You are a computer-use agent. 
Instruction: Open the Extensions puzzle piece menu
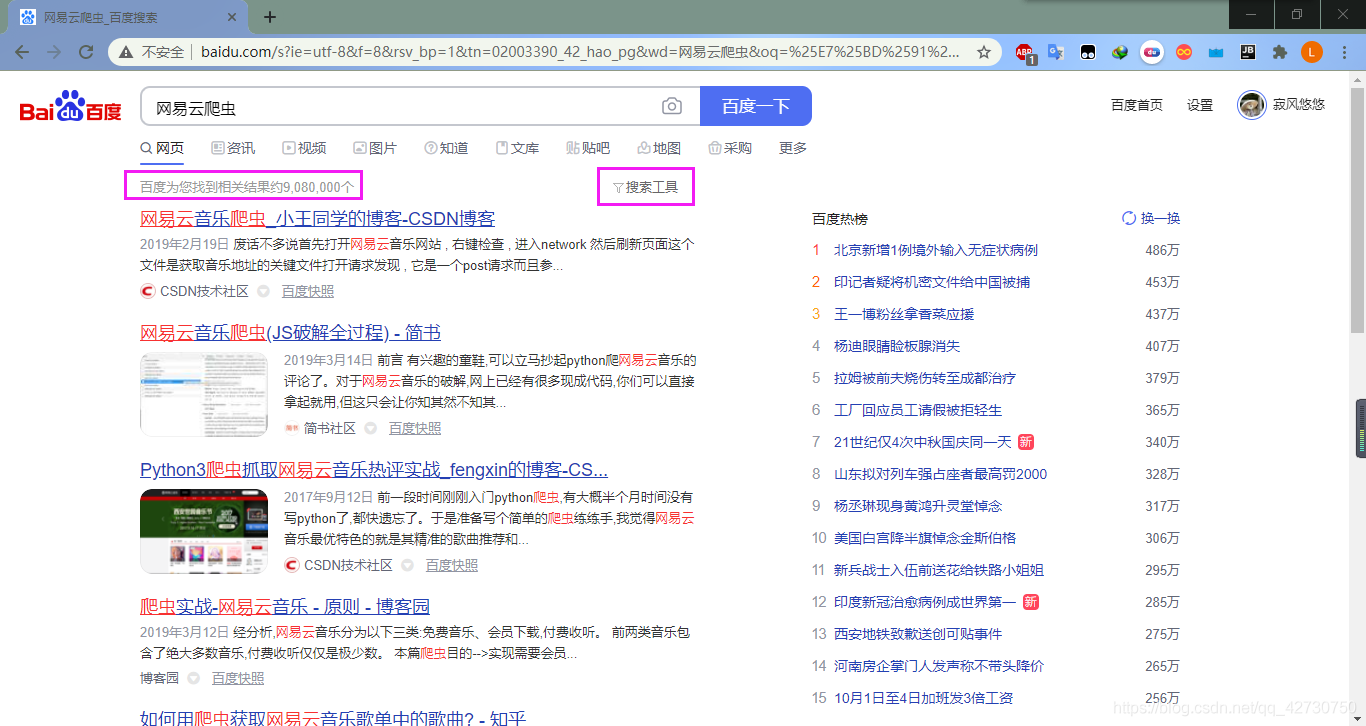(1279, 52)
